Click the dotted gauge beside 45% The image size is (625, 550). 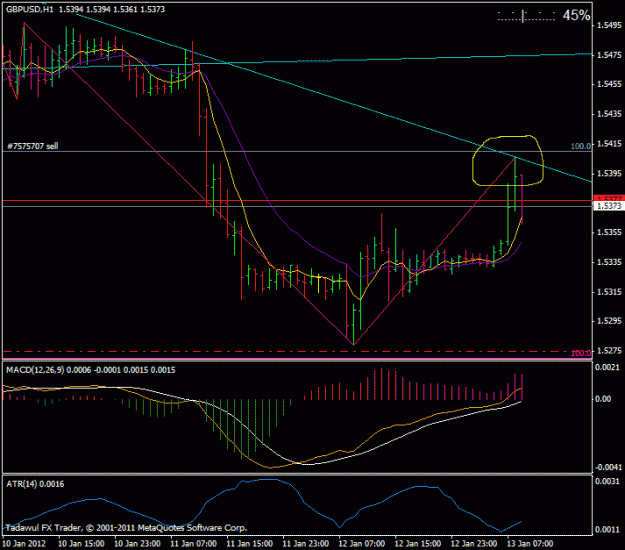(526, 16)
